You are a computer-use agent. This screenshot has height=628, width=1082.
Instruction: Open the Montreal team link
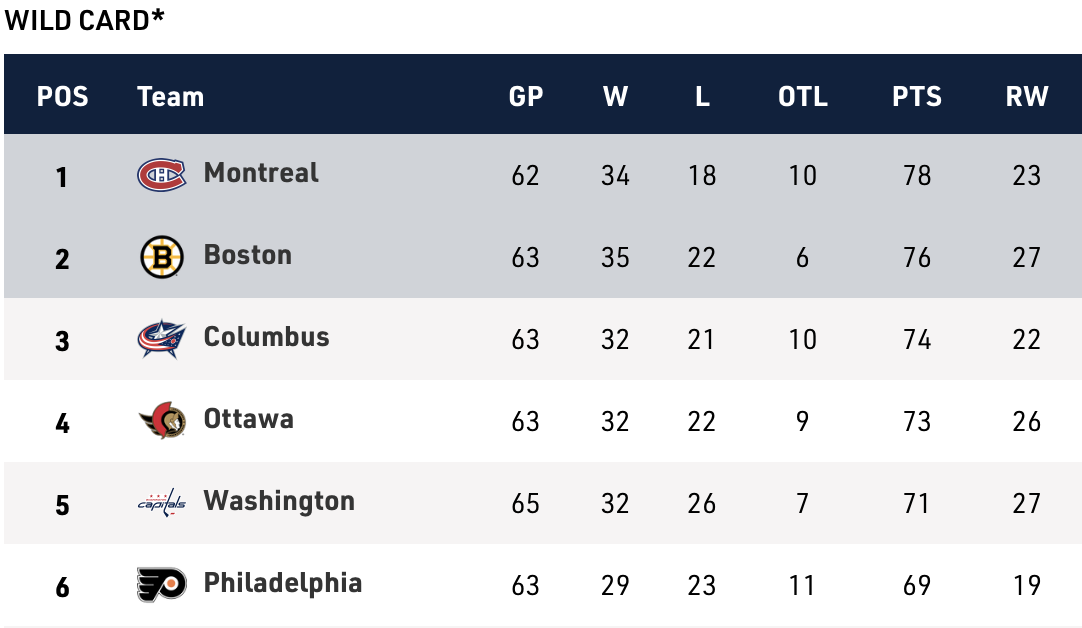[x=261, y=173]
